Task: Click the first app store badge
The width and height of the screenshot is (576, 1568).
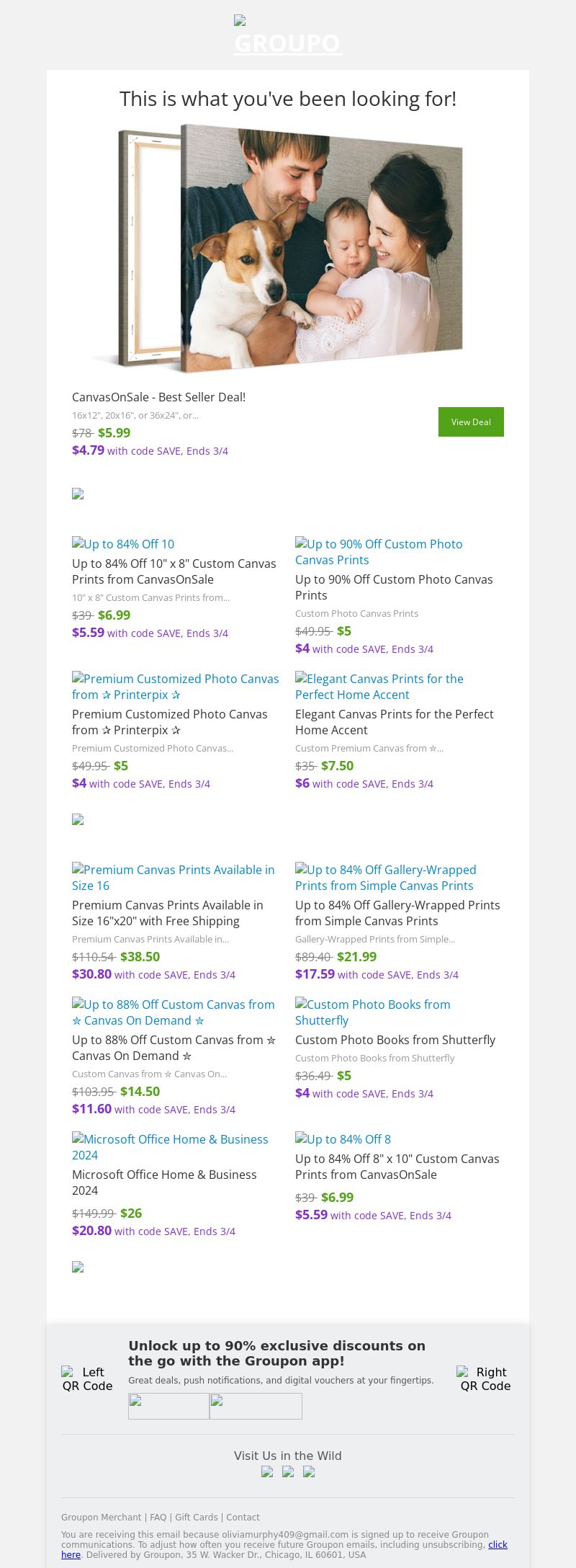Action: [168, 1406]
